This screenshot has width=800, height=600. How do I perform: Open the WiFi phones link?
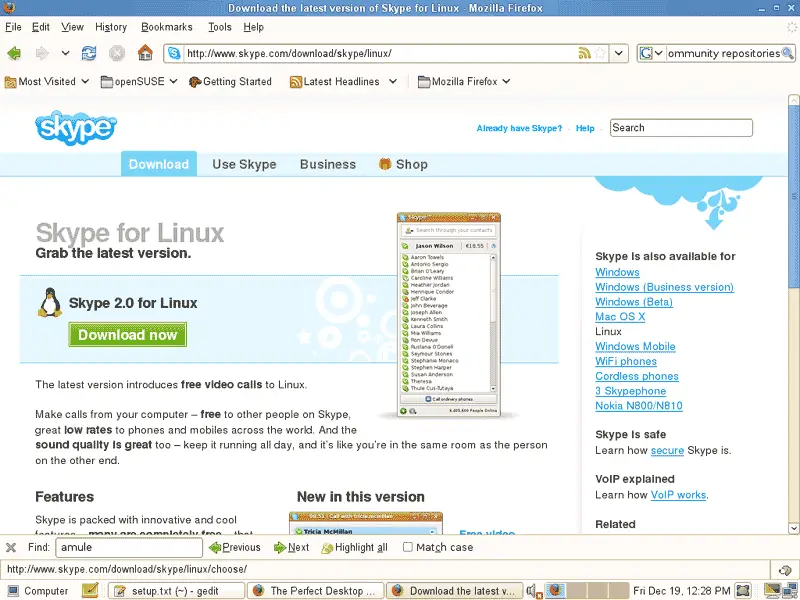[x=626, y=361]
